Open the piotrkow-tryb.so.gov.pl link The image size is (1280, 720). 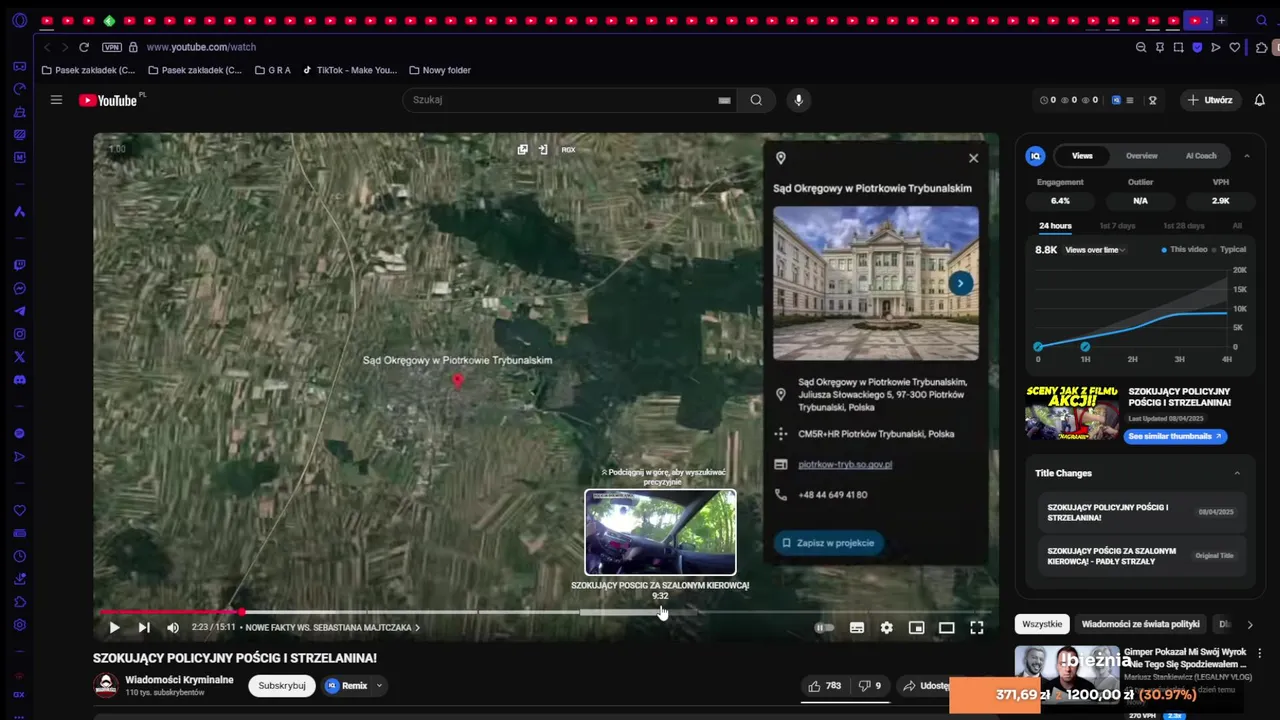845,464
